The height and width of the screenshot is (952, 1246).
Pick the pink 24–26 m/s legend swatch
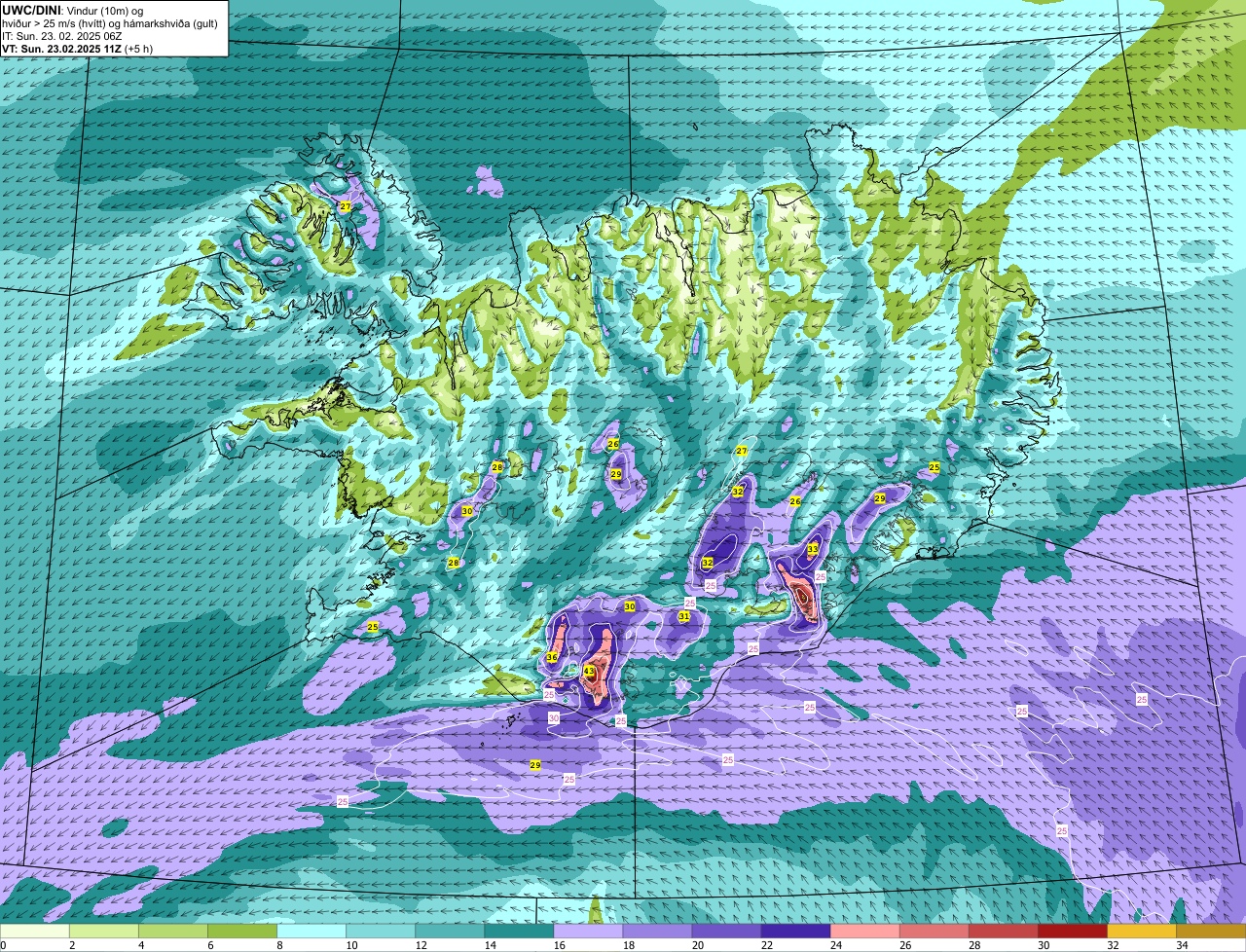point(864,932)
